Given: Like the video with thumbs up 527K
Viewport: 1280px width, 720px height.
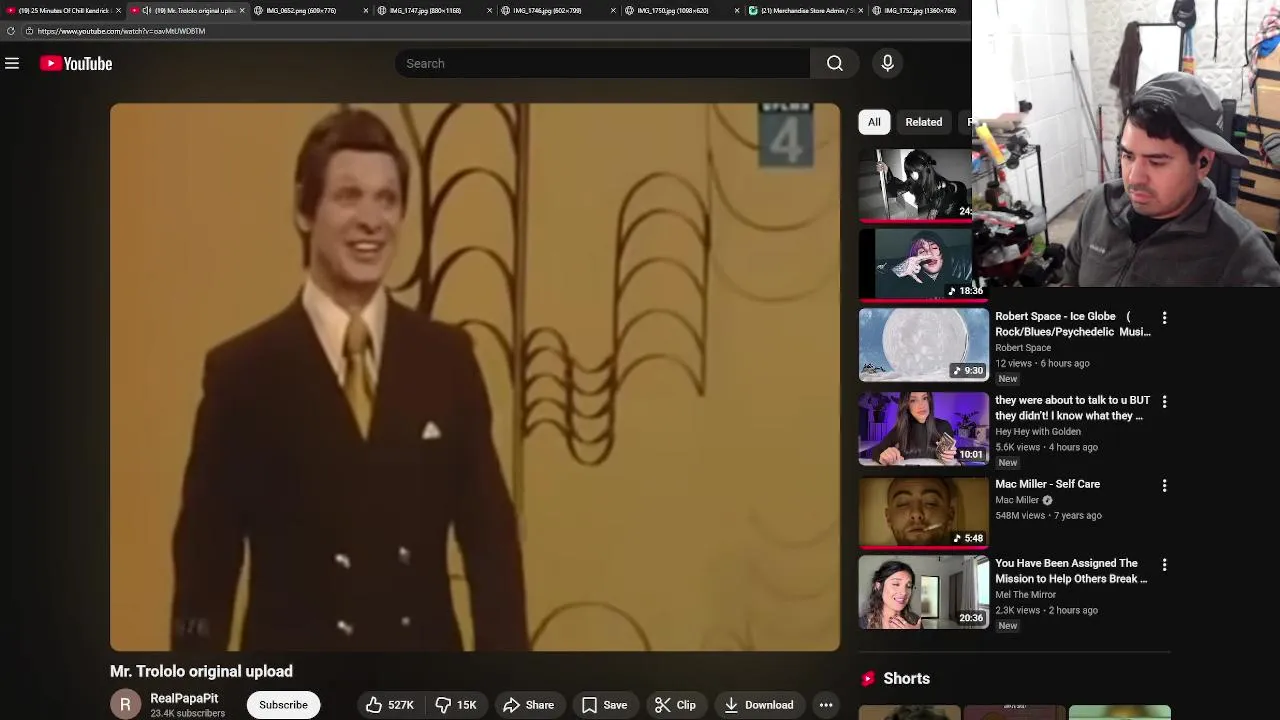Looking at the screenshot, I should click(x=390, y=705).
